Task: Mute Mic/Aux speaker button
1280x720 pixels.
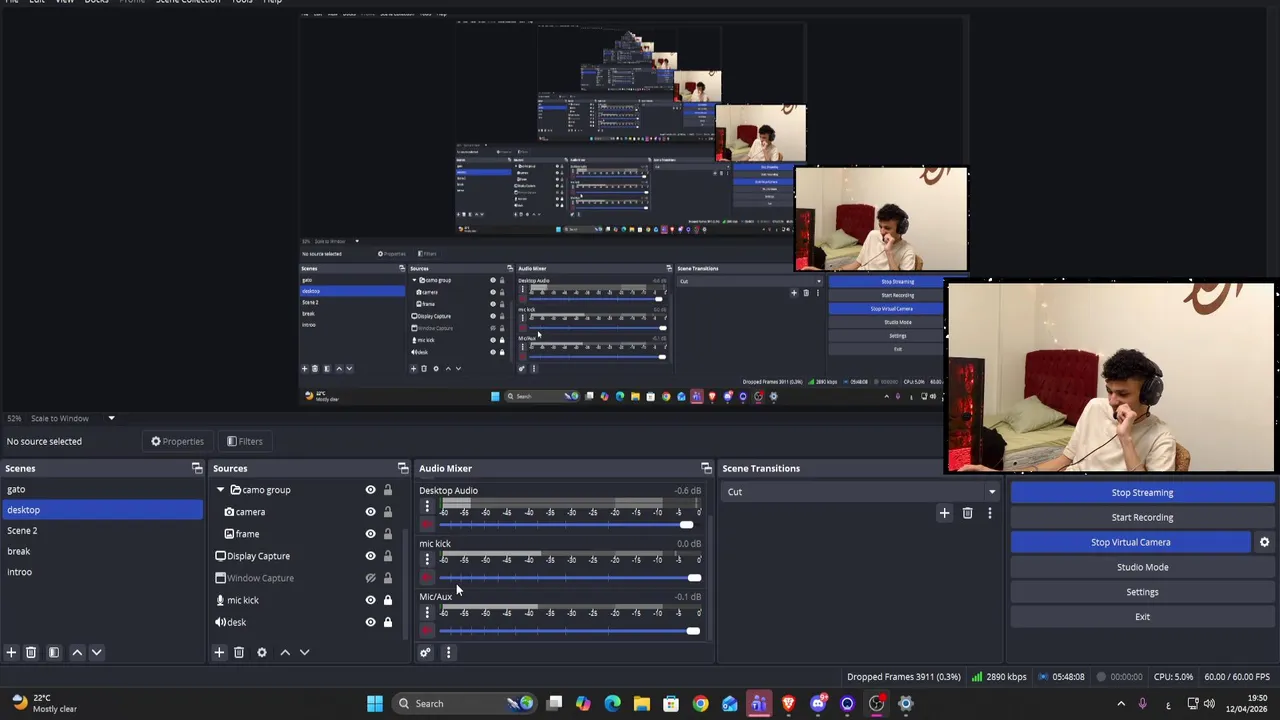Action: [427, 631]
